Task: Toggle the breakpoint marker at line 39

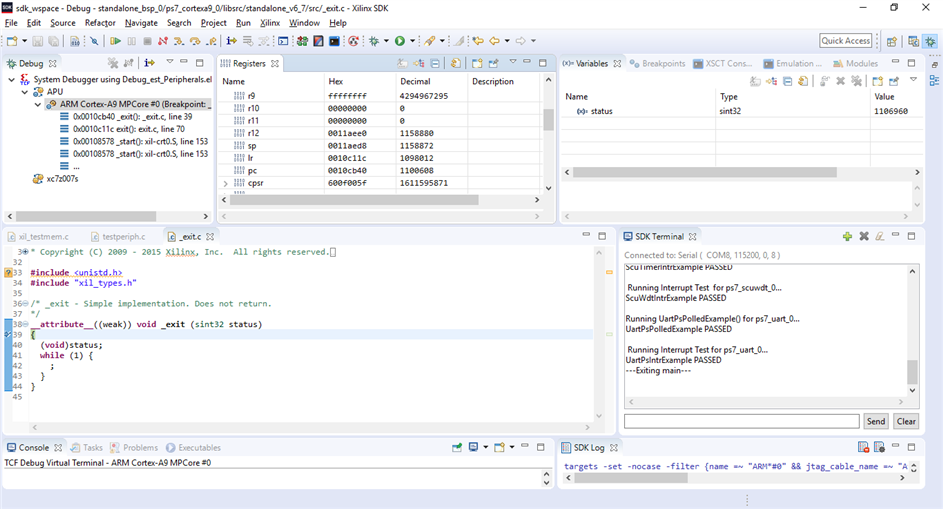Action: [x=8, y=334]
